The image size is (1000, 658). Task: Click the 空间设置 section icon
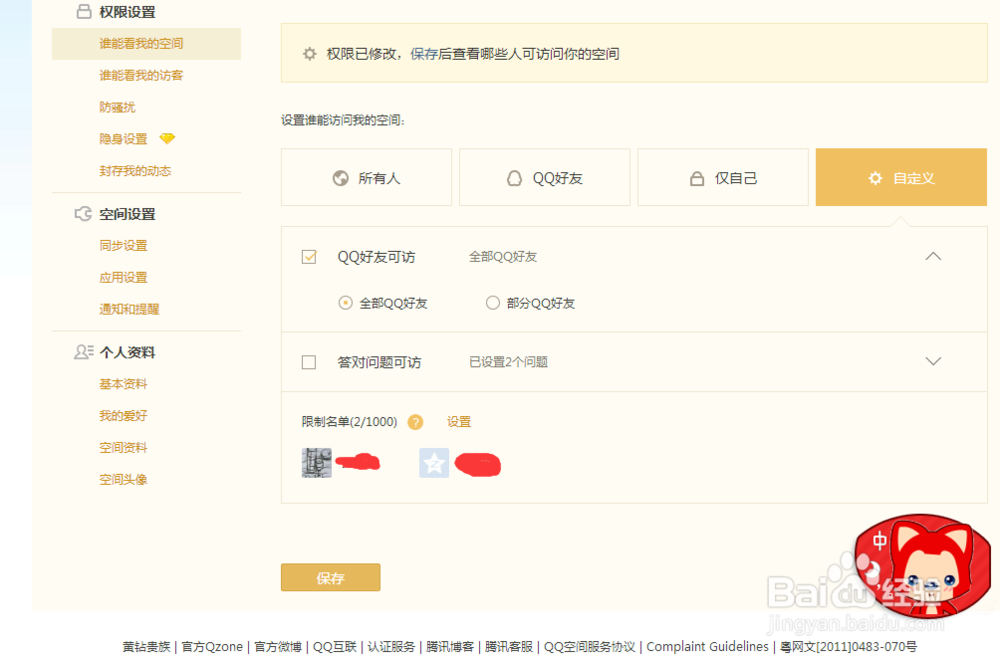click(x=83, y=213)
